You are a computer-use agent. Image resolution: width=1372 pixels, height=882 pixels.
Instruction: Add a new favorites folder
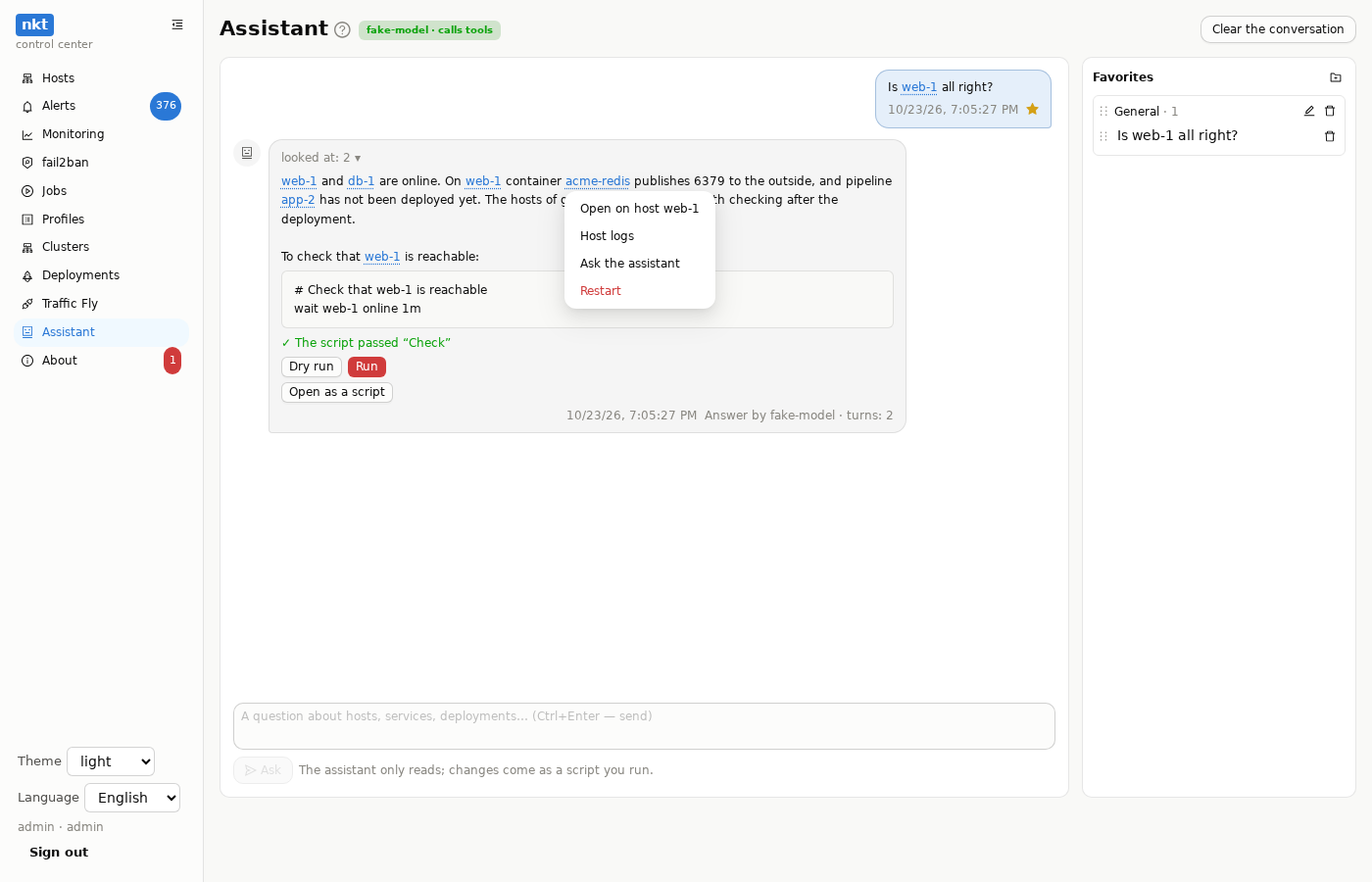(1336, 77)
